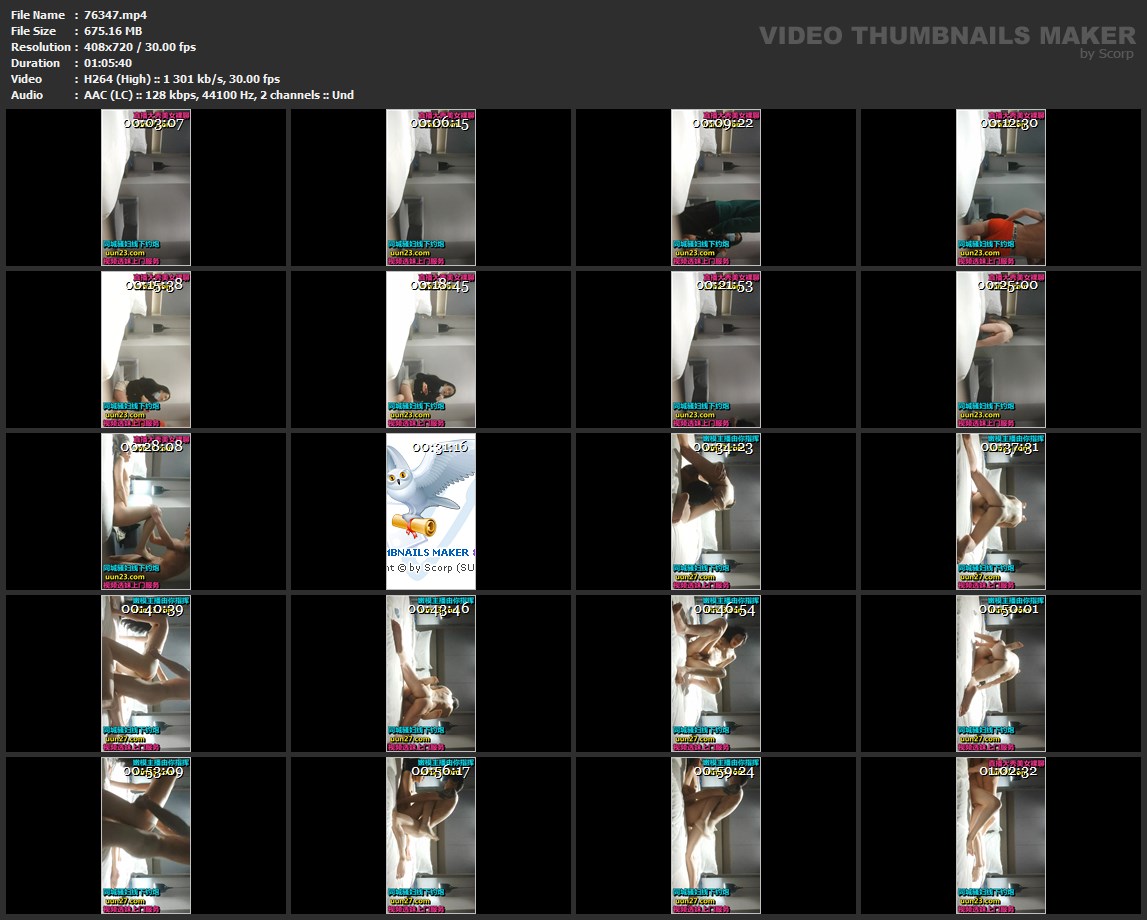Open the thumbnail stamped 00:06:15
The height and width of the screenshot is (920, 1147).
pos(431,190)
